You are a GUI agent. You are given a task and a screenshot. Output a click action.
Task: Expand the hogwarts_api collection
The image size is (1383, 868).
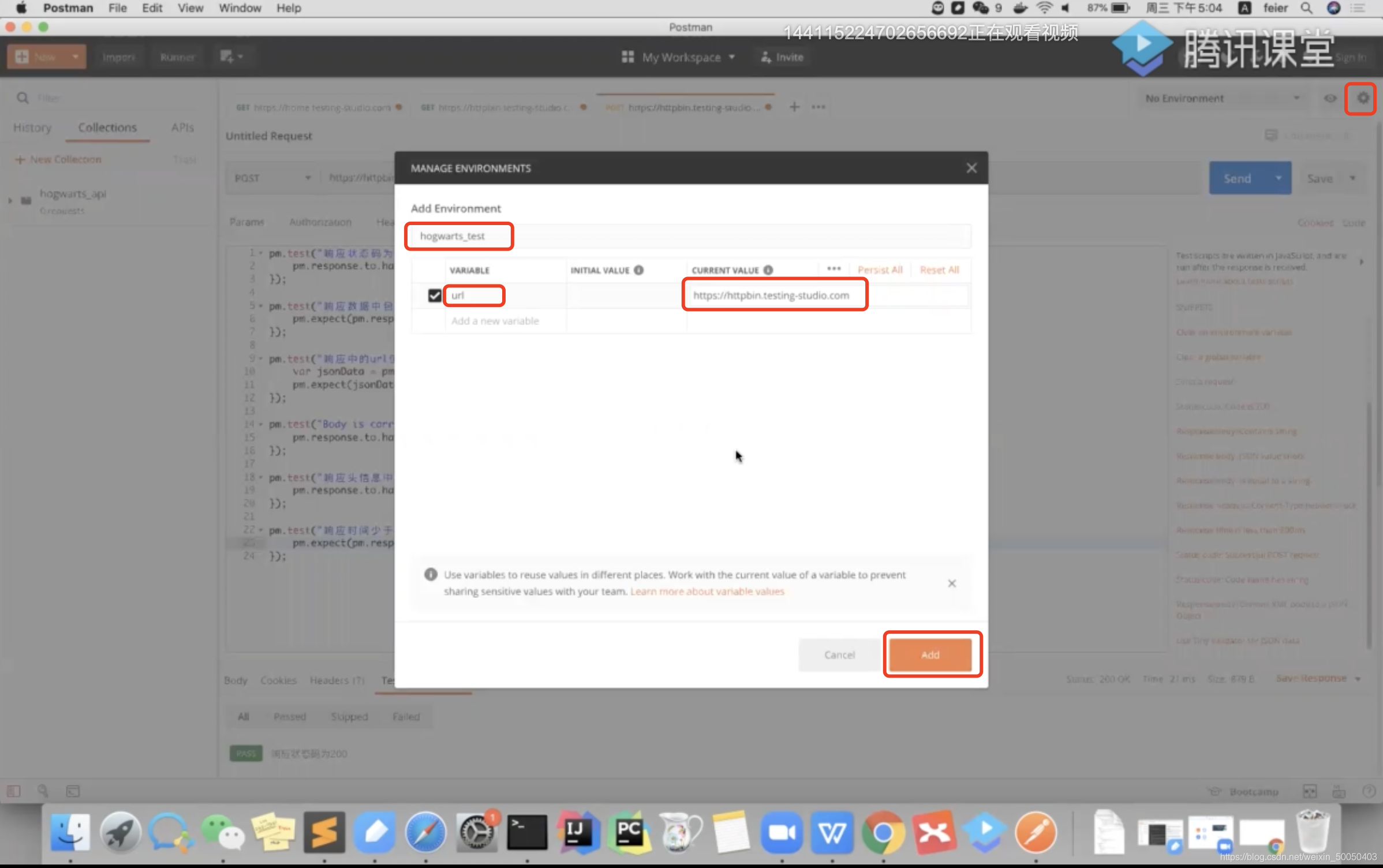click(10, 200)
